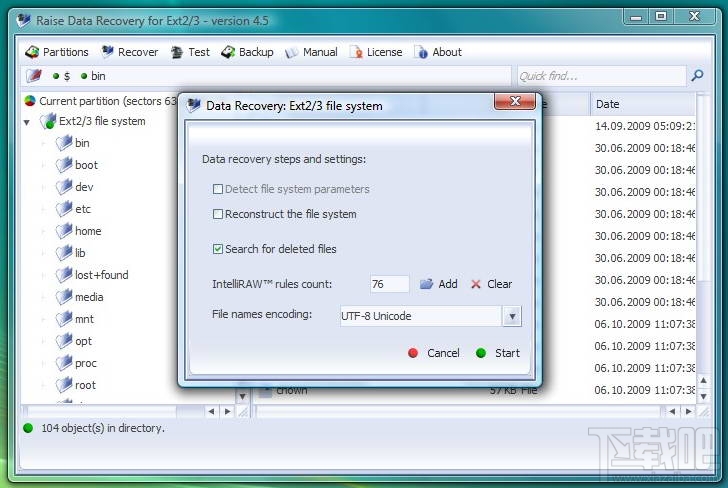Click tree panel scroll down arrow

point(242,397)
